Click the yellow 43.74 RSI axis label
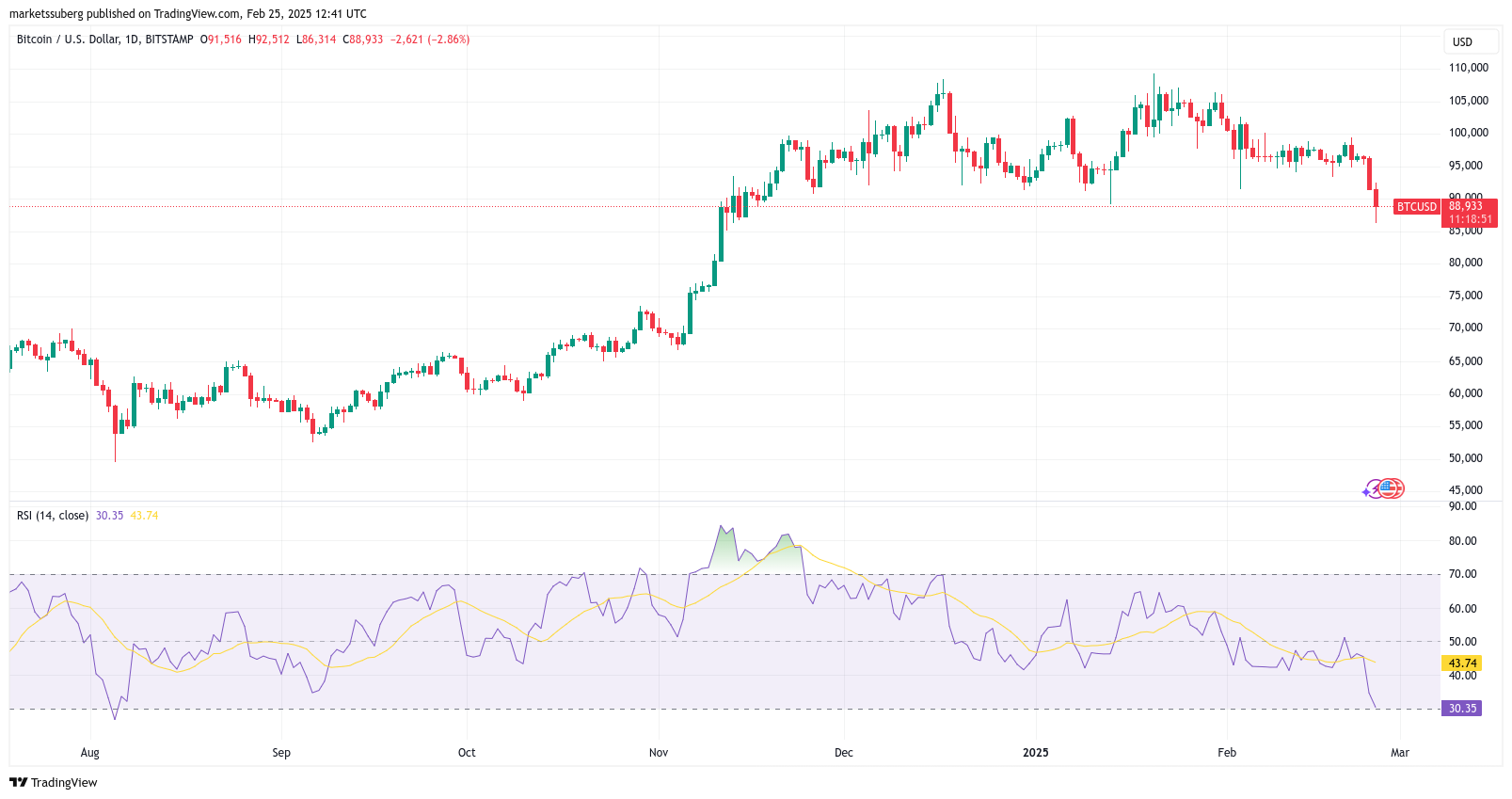The width and height of the screenshot is (1512, 799). 1461,663
